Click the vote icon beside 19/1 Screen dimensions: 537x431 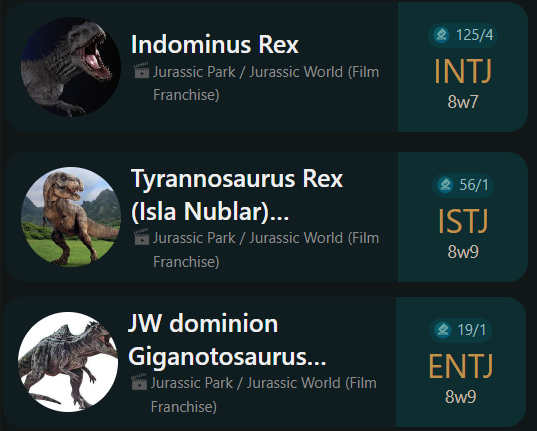pyautogui.click(x=442, y=330)
